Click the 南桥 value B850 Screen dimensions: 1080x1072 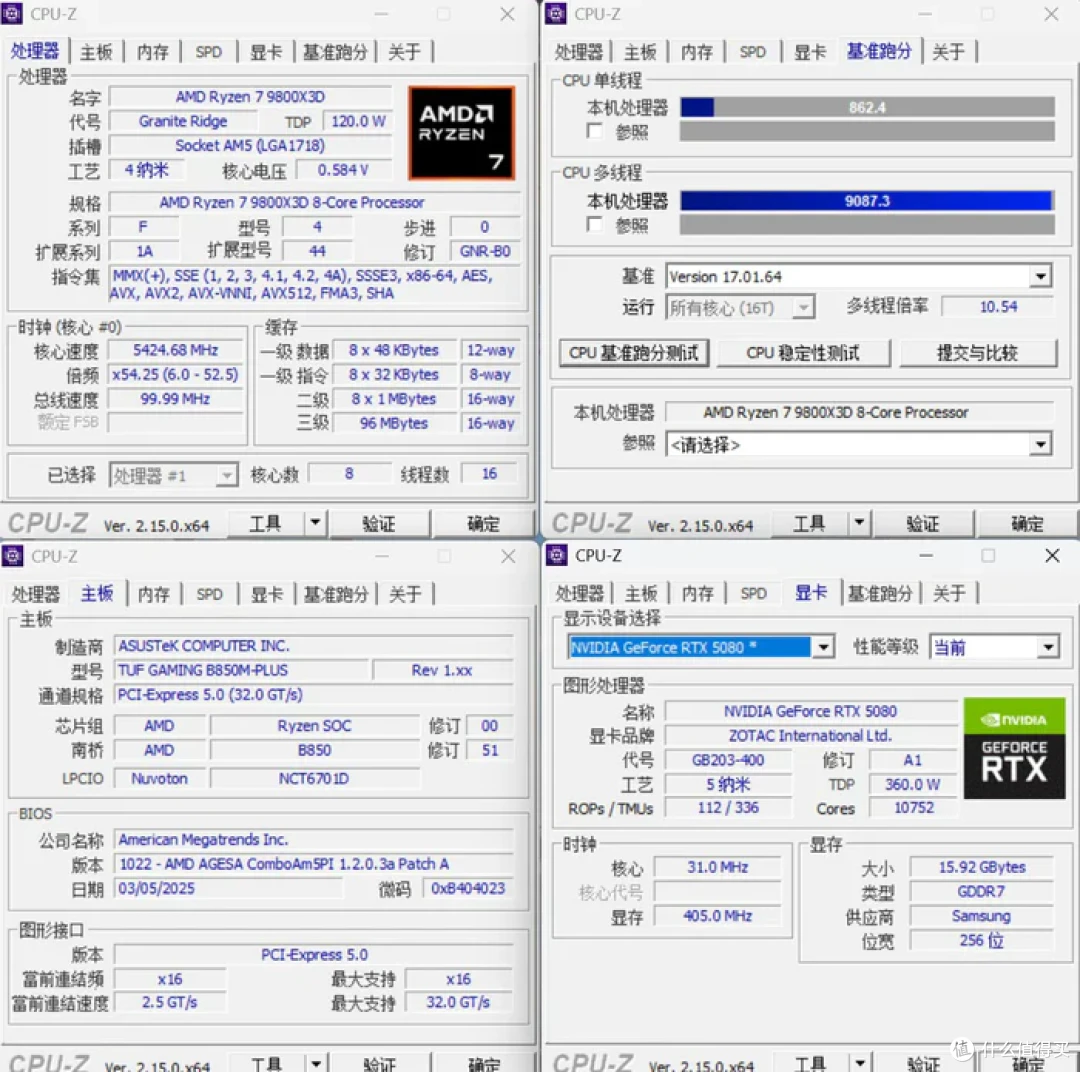pos(315,750)
